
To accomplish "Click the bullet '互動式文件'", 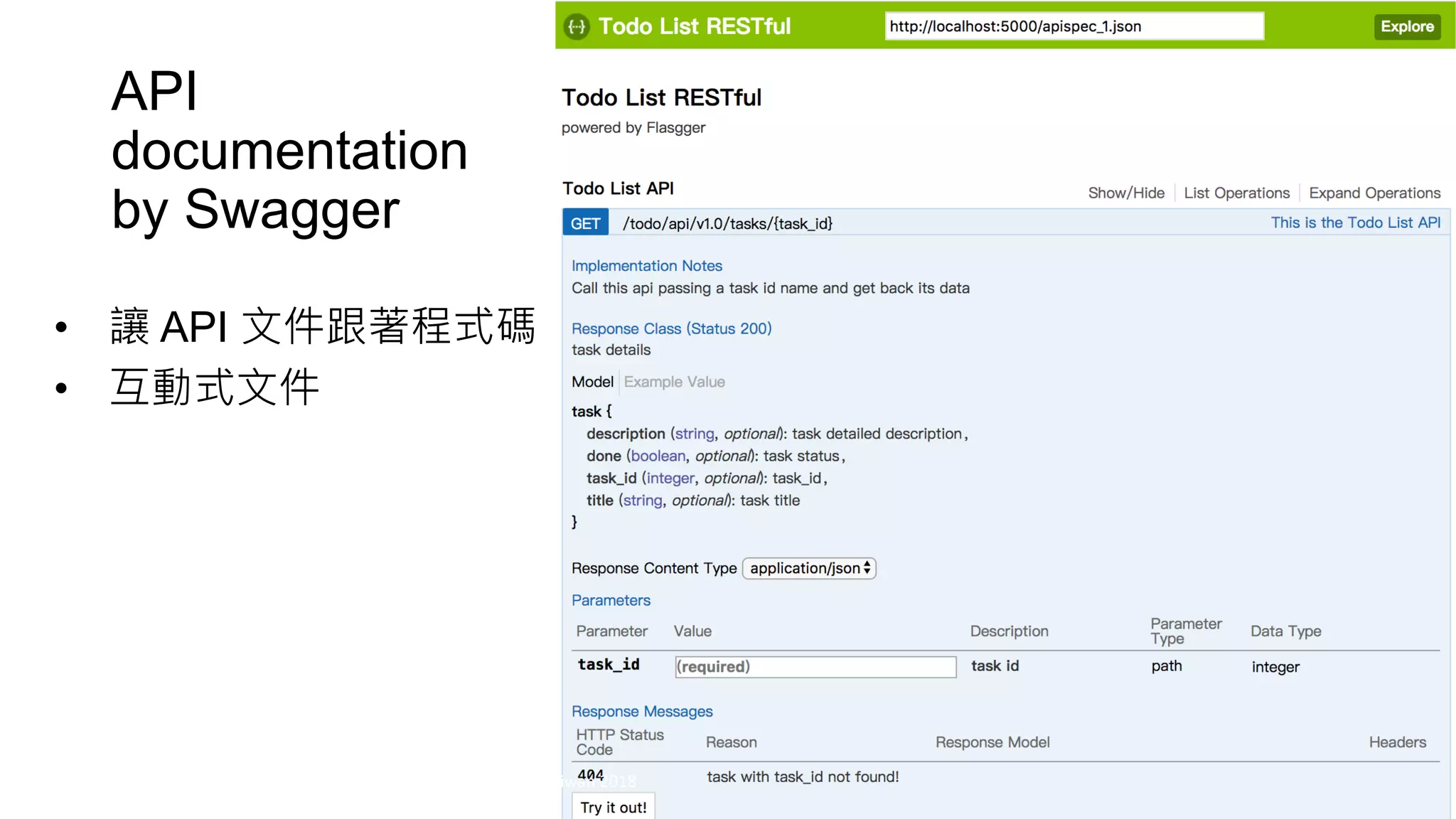I will [x=215, y=387].
